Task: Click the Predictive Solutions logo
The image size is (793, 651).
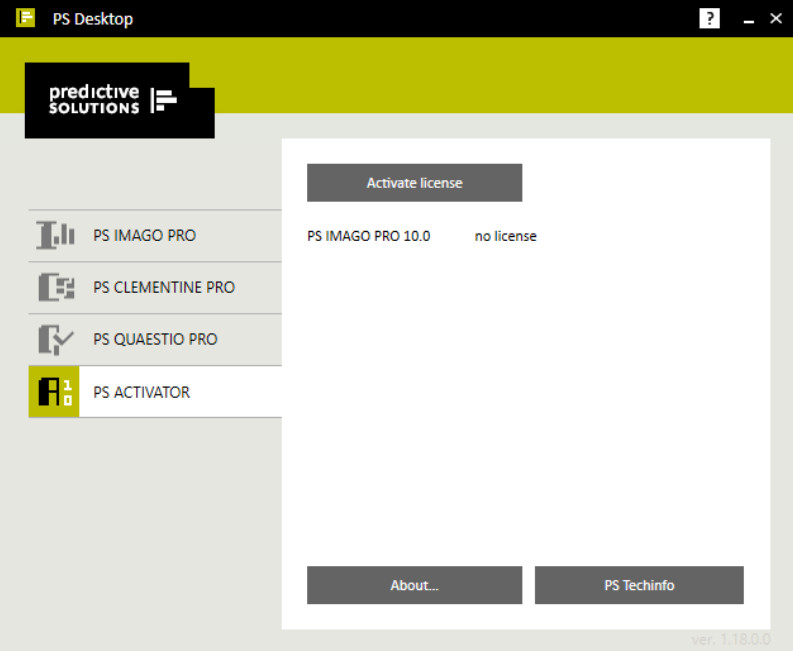Action: 120,100
